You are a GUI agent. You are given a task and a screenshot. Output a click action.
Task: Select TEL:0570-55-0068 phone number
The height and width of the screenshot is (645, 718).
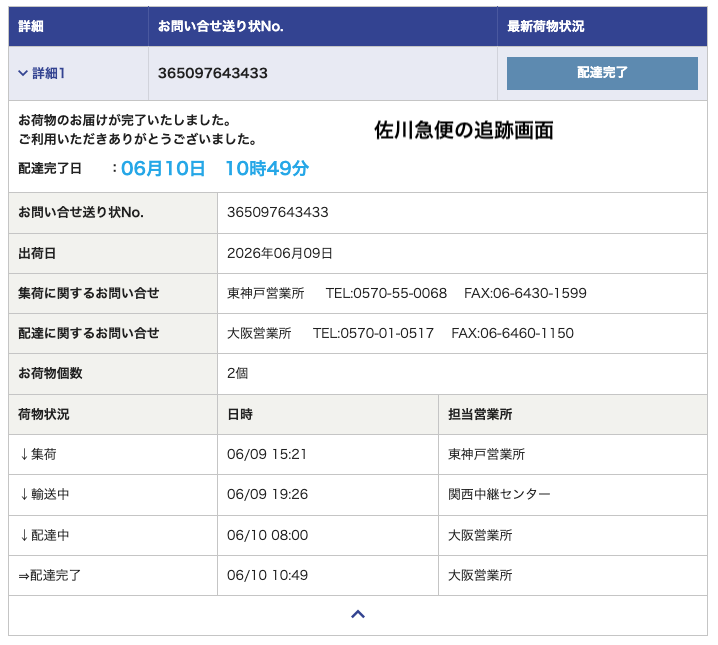point(386,293)
